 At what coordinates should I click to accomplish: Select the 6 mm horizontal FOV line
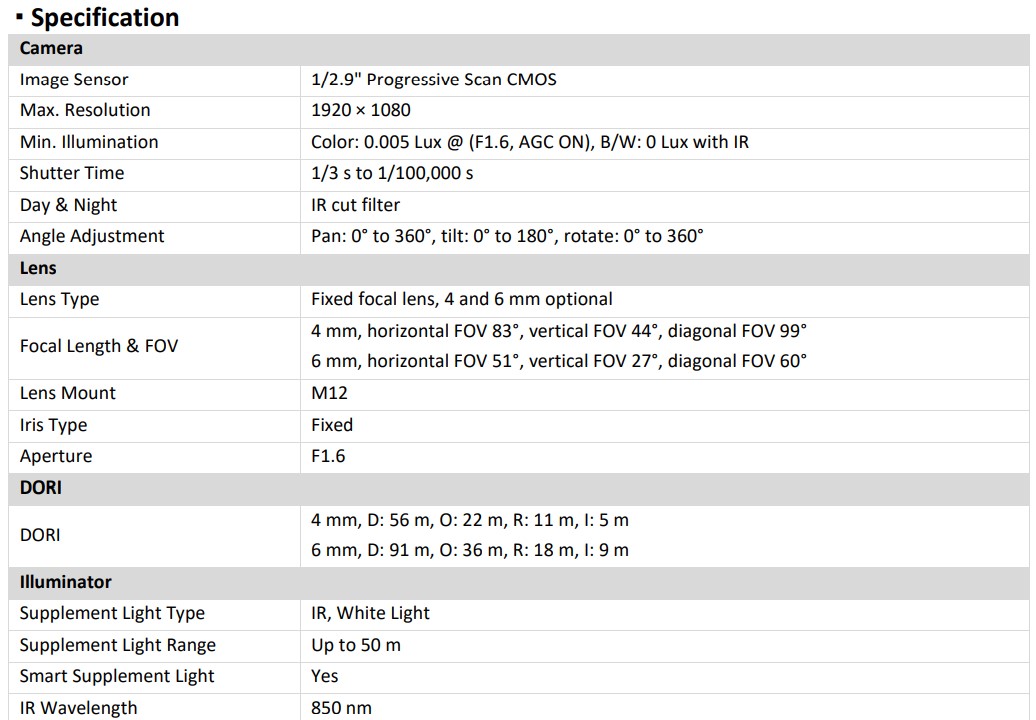point(558,361)
